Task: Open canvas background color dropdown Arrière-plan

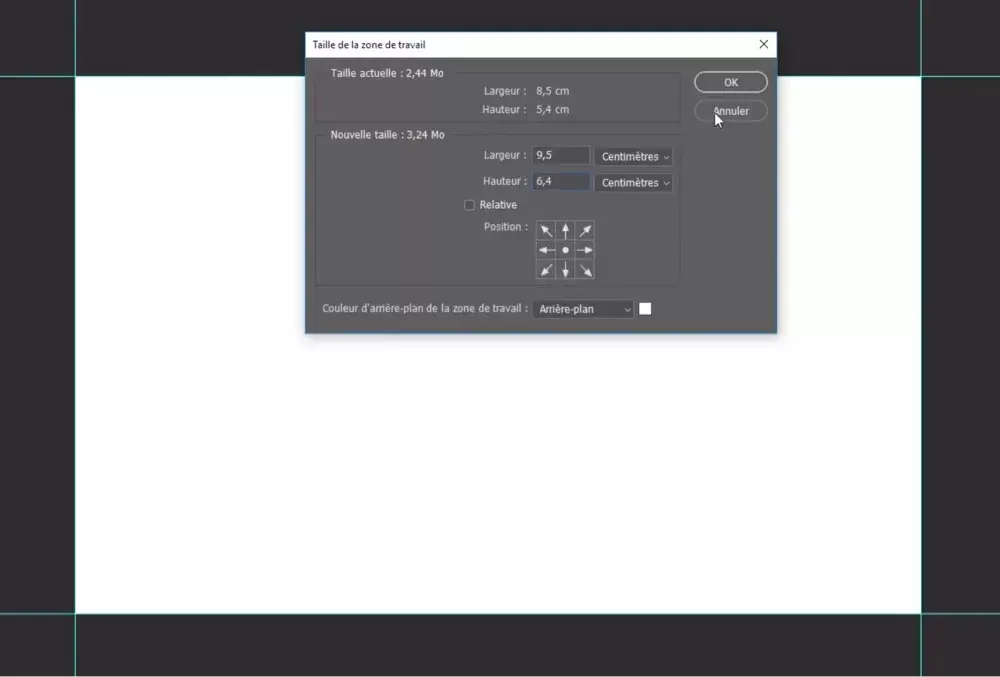Action: 584,309
